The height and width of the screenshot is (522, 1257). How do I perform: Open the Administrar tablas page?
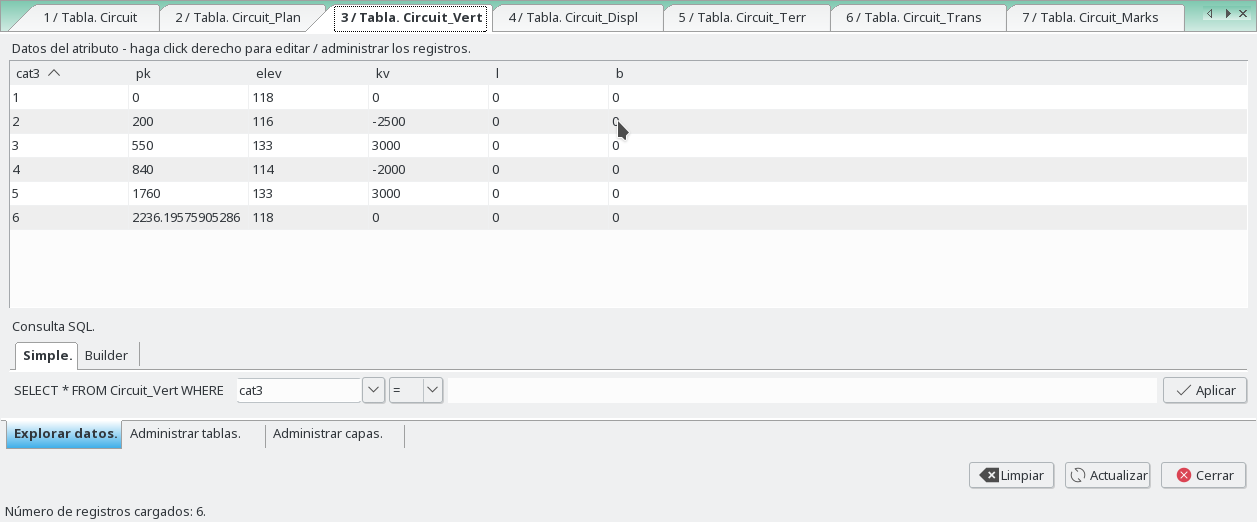[x=185, y=434]
